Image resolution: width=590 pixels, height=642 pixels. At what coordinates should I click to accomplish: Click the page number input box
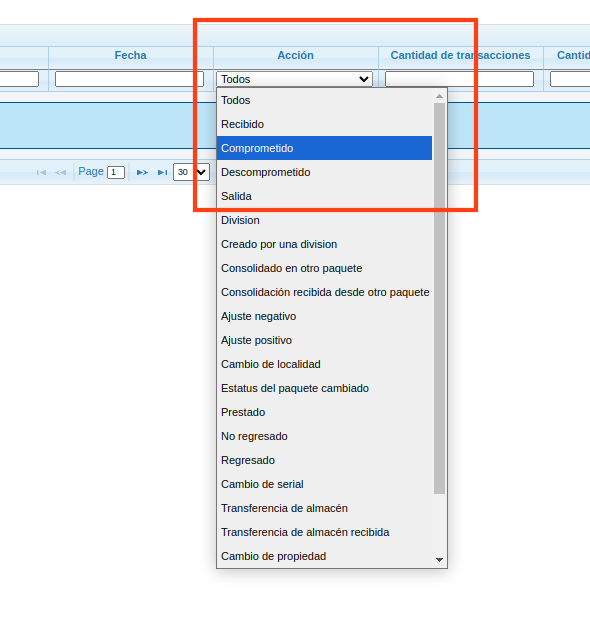(116, 172)
